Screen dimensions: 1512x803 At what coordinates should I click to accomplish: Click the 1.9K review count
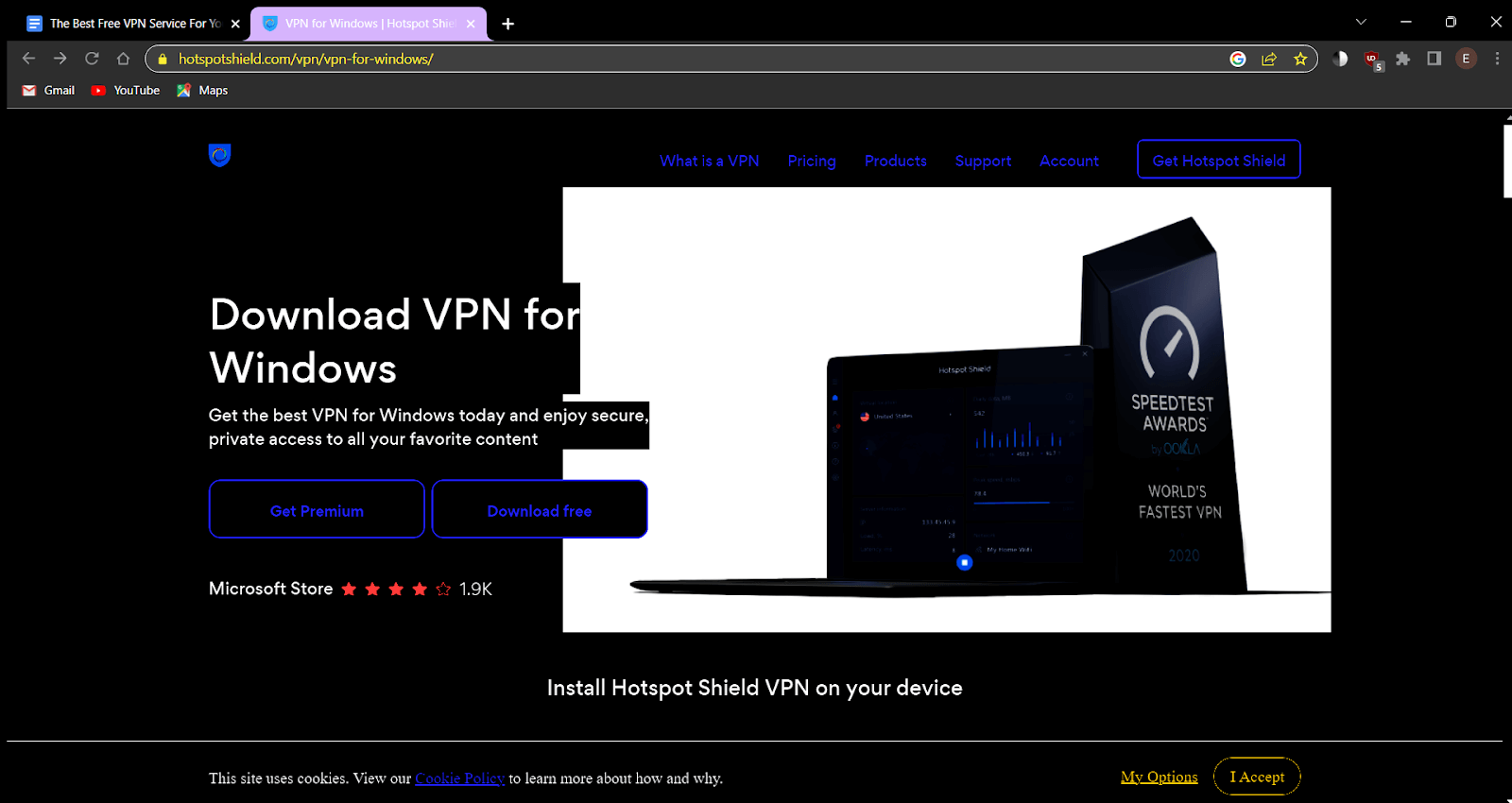[x=475, y=589]
